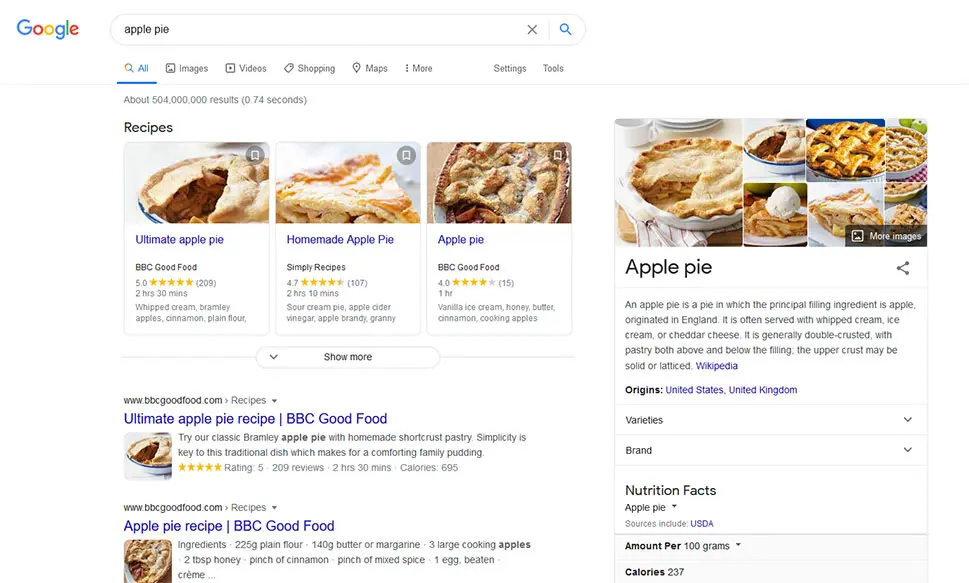Bookmark the Ultimate apple pie recipe card

coord(255,155)
